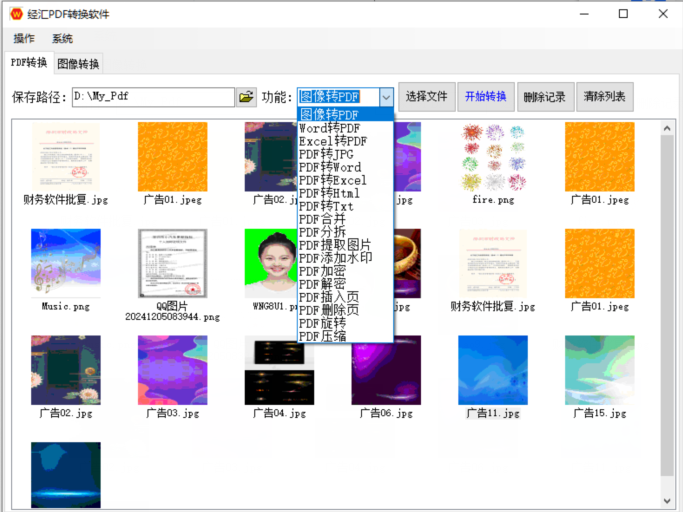Click the scrollbar down arrow in file list
Image resolution: width=683 pixels, height=512 pixels.
click(667, 500)
